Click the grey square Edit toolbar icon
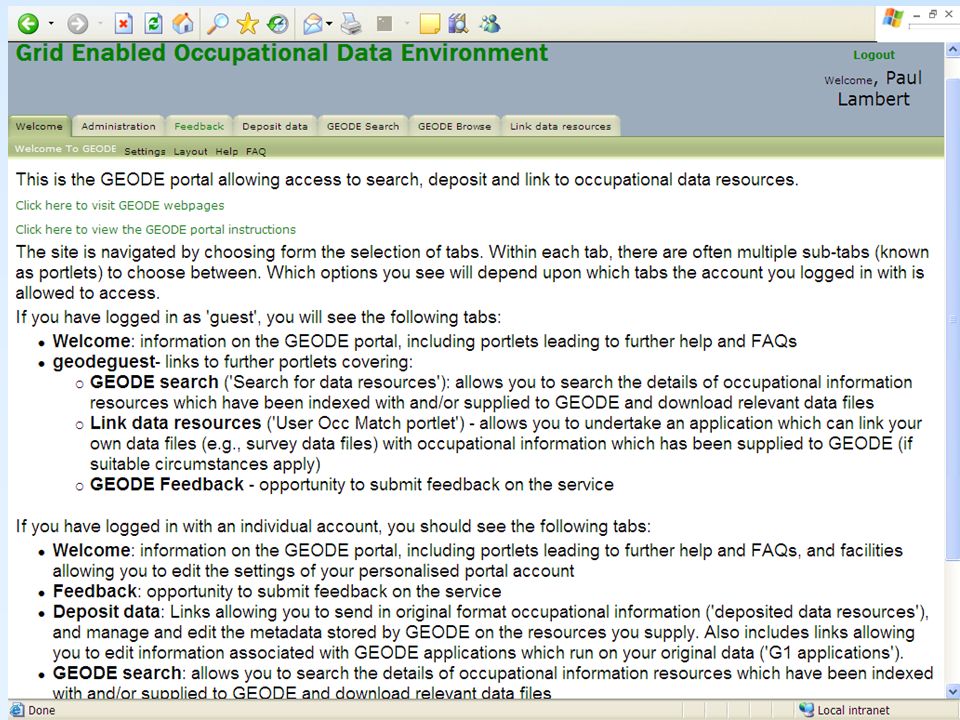 (384, 24)
